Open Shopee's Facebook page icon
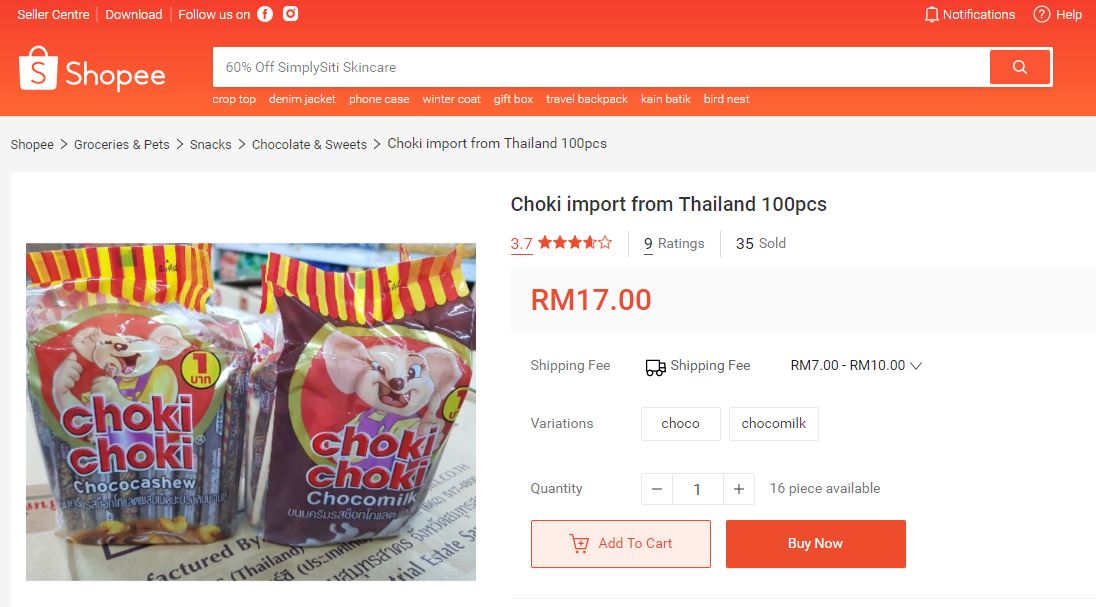Viewport: 1096px width, 607px height. coord(265,14)
